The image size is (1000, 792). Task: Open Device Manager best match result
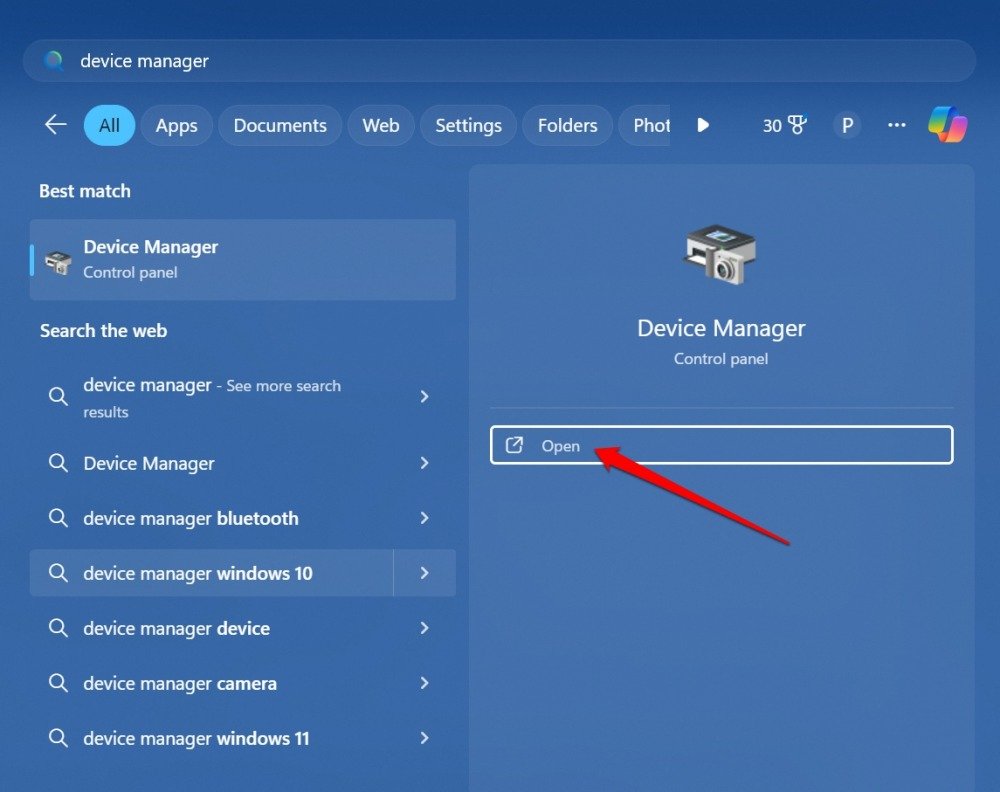point(242,260)
